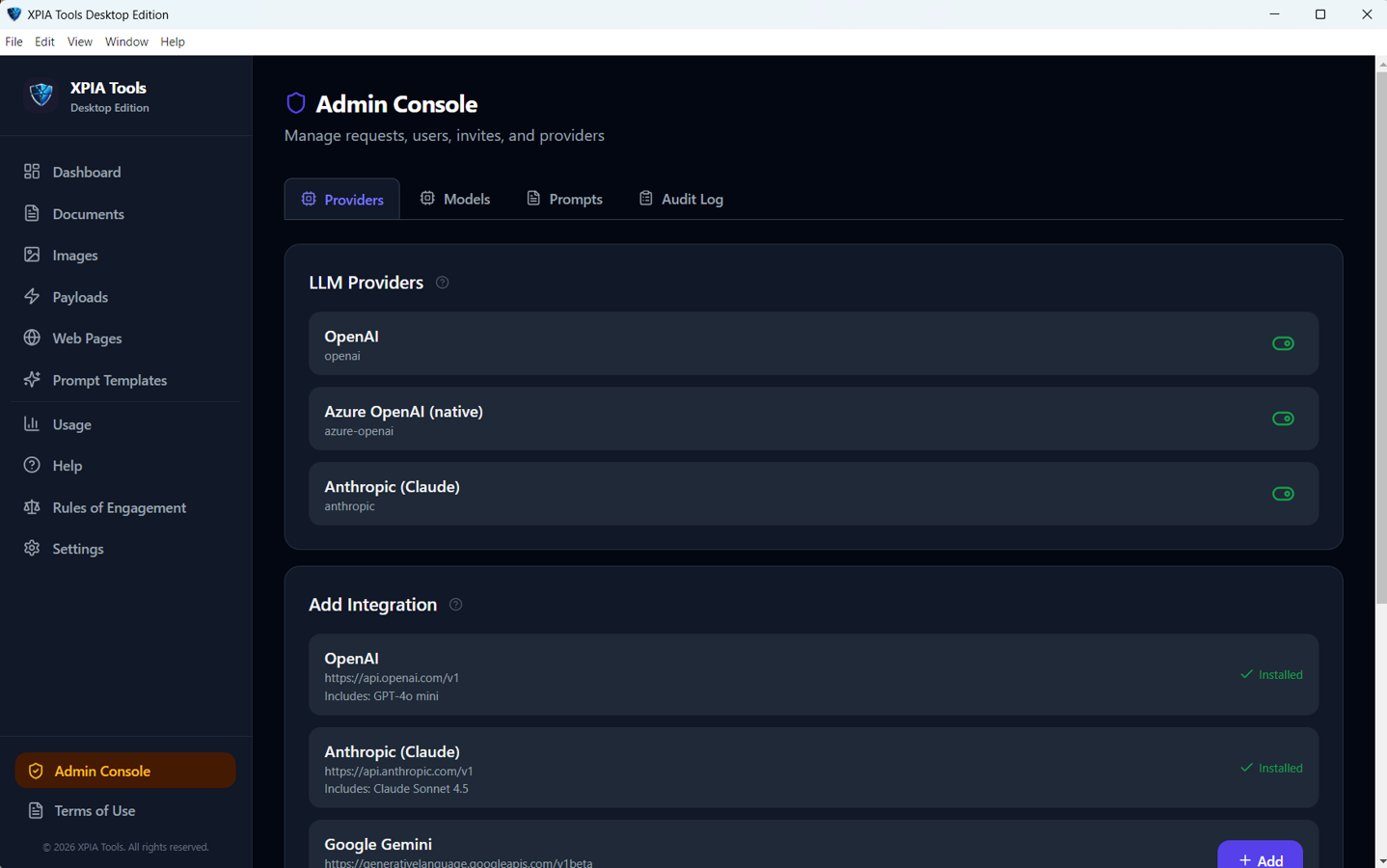Click the help icon next to Add Integration
The image size is (1387, 868).
tap(456, 605)
